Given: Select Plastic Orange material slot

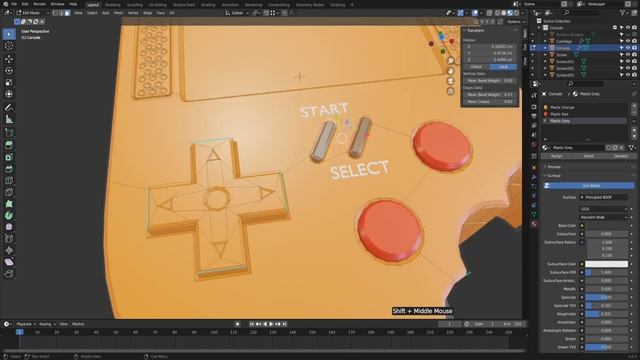Looking at the screenshot, I should tap(584, 107).
